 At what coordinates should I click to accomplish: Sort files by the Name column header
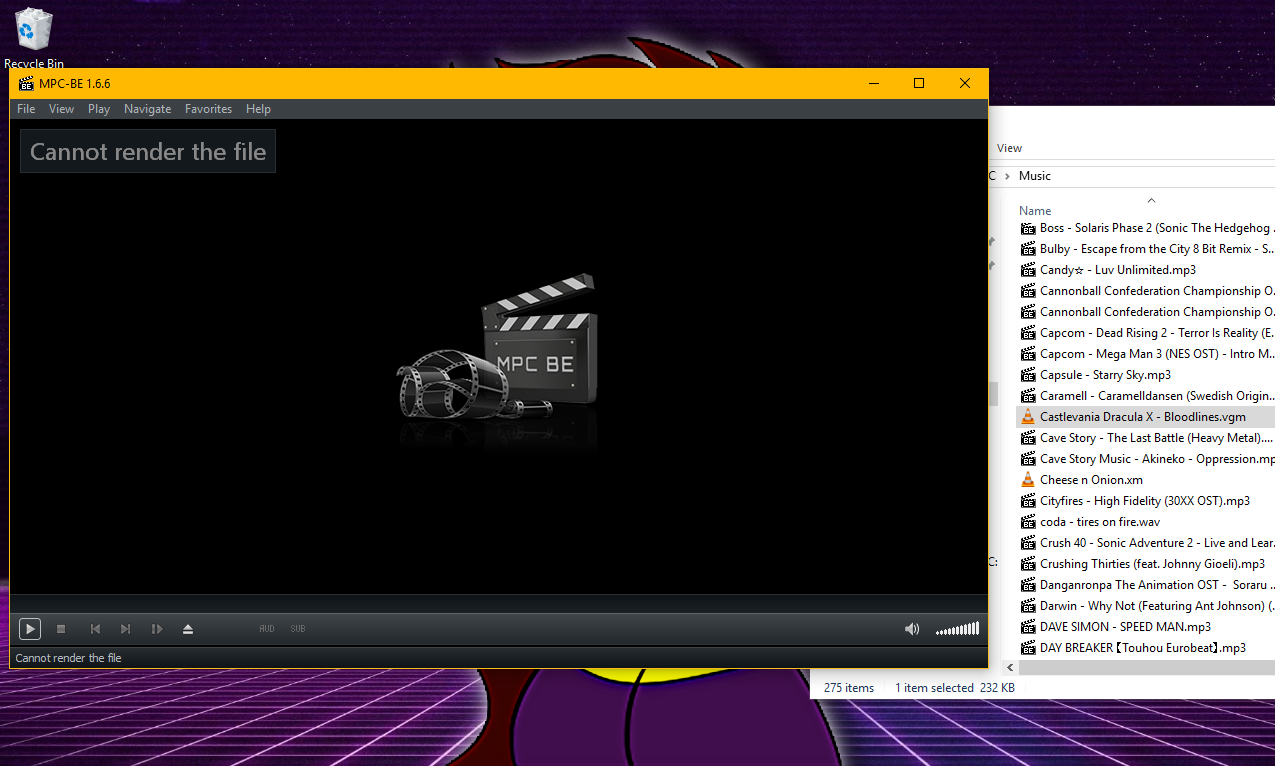click(1035, 211)
